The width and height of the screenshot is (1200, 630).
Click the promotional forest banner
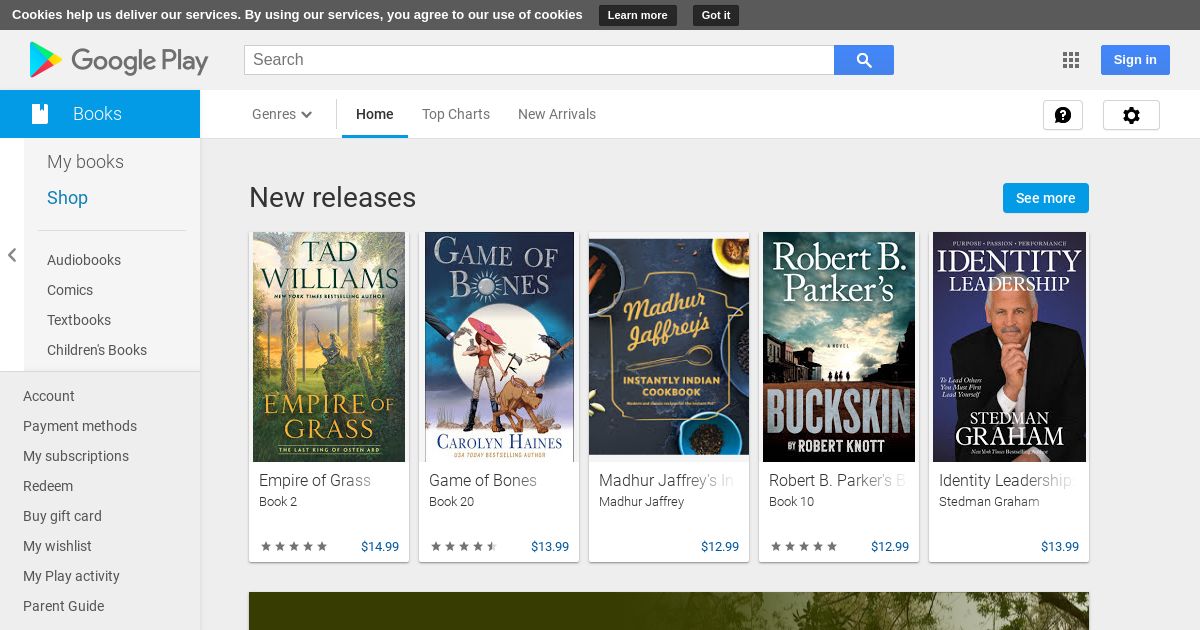pyautogui.click(x=669, y=611)
